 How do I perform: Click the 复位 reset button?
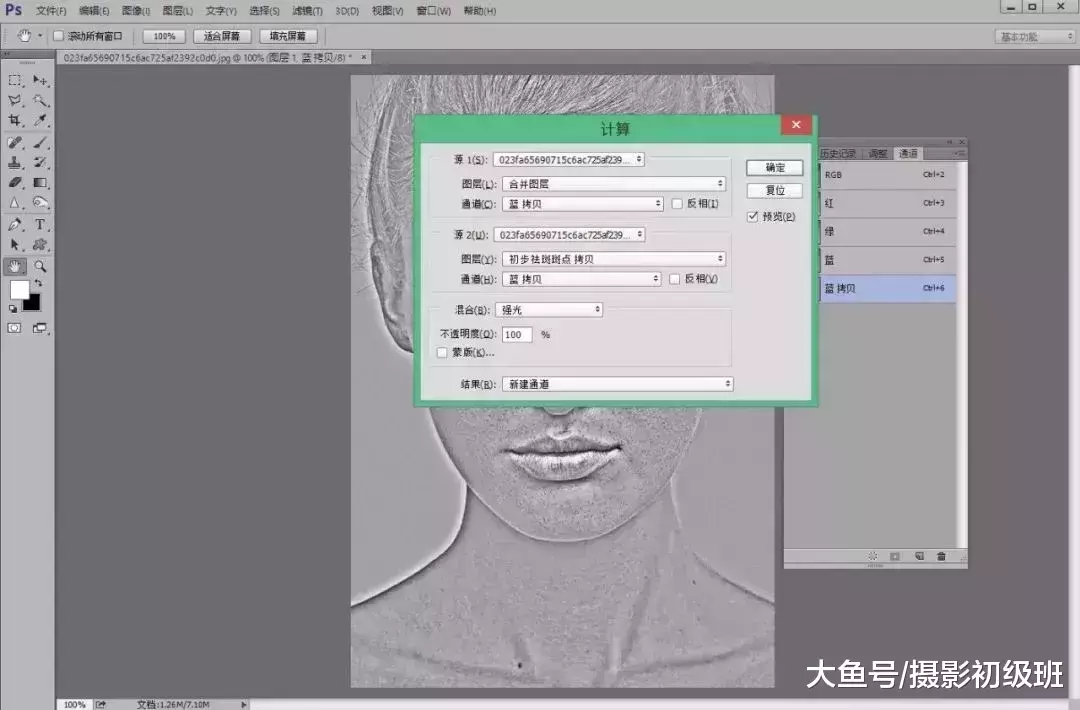click(x=773, y=190)
